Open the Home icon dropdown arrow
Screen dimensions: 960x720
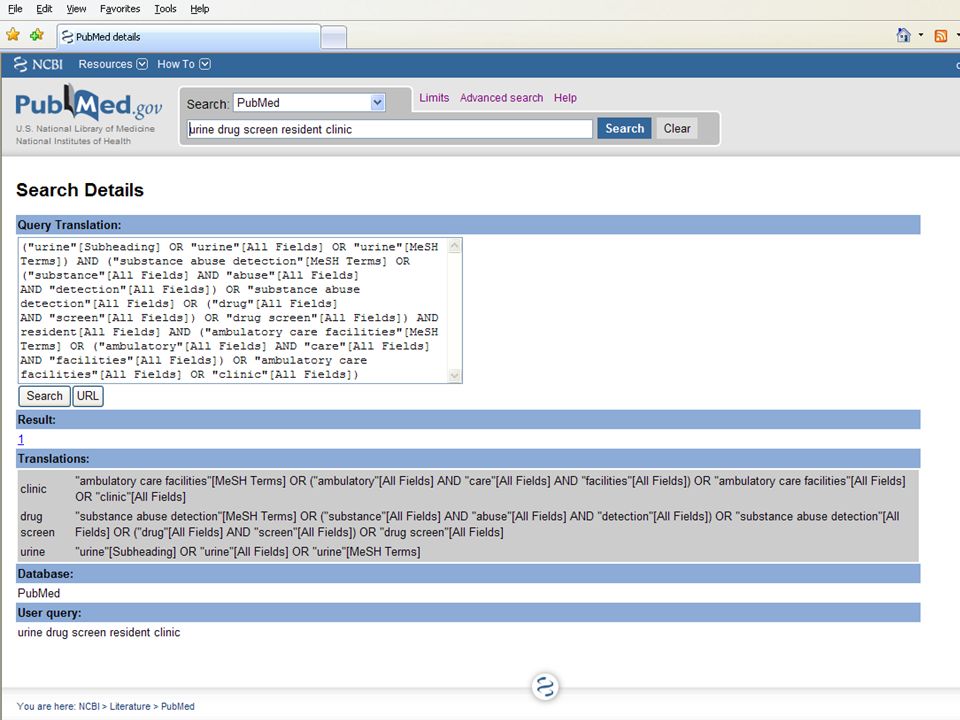click(x=921, y=36)
